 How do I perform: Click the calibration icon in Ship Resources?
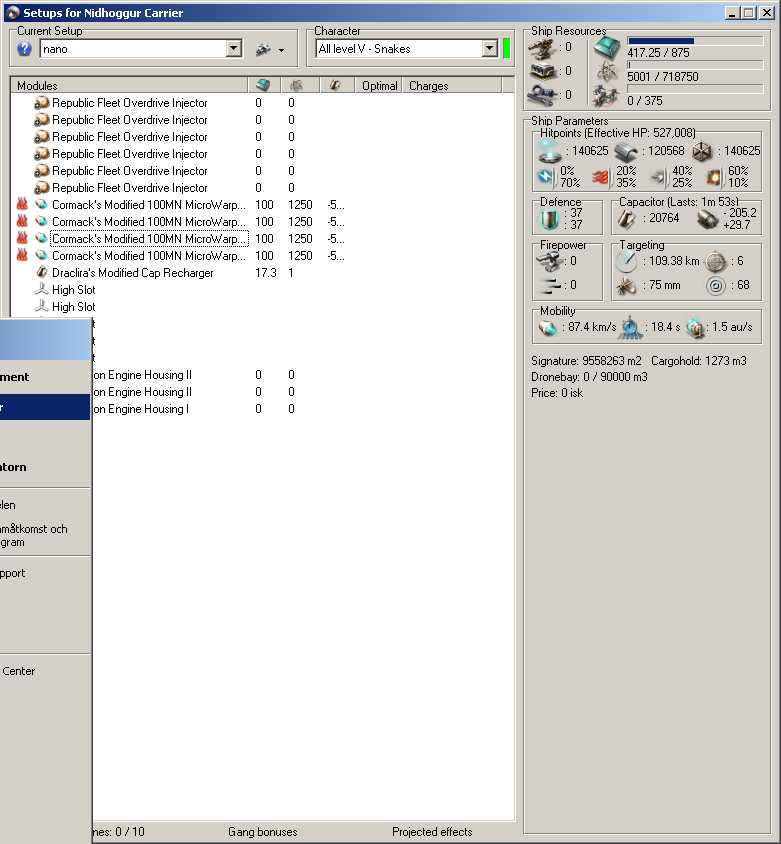click(x=542, y=95)
